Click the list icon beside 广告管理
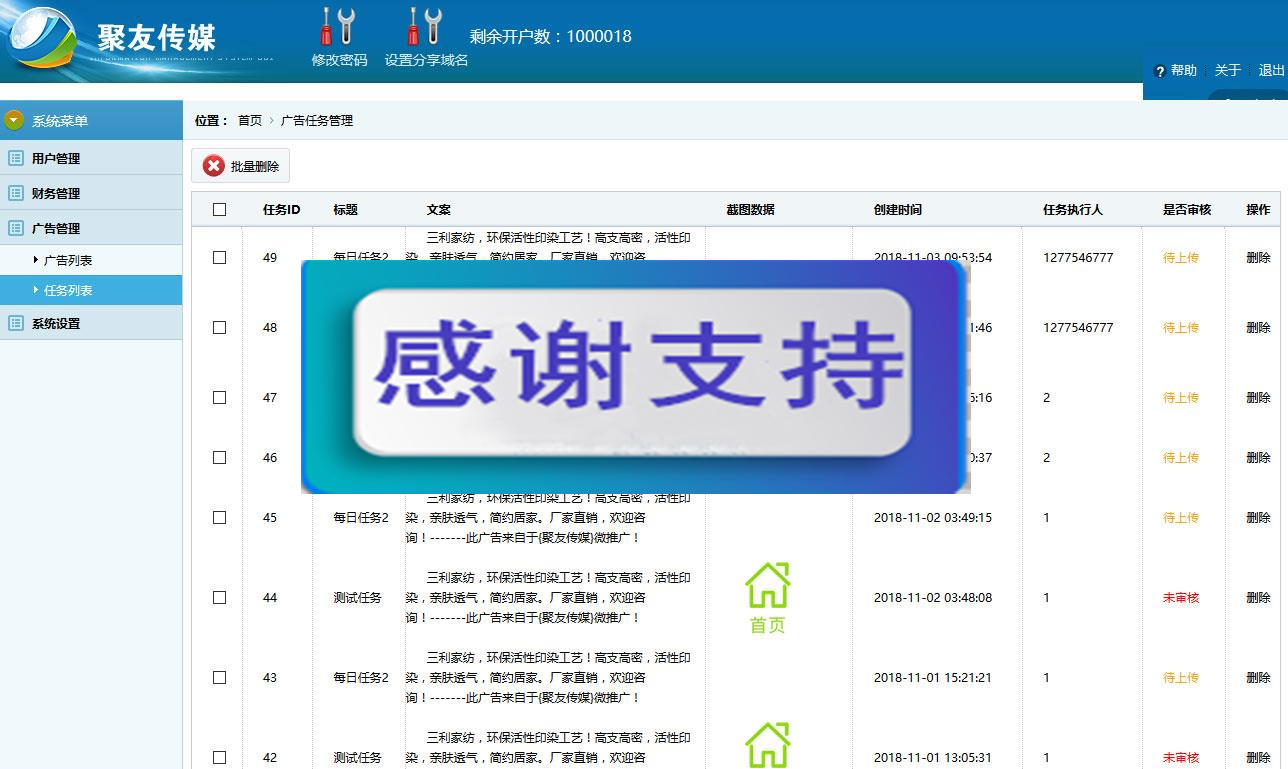1288x769 pixels. click(16, 228)
